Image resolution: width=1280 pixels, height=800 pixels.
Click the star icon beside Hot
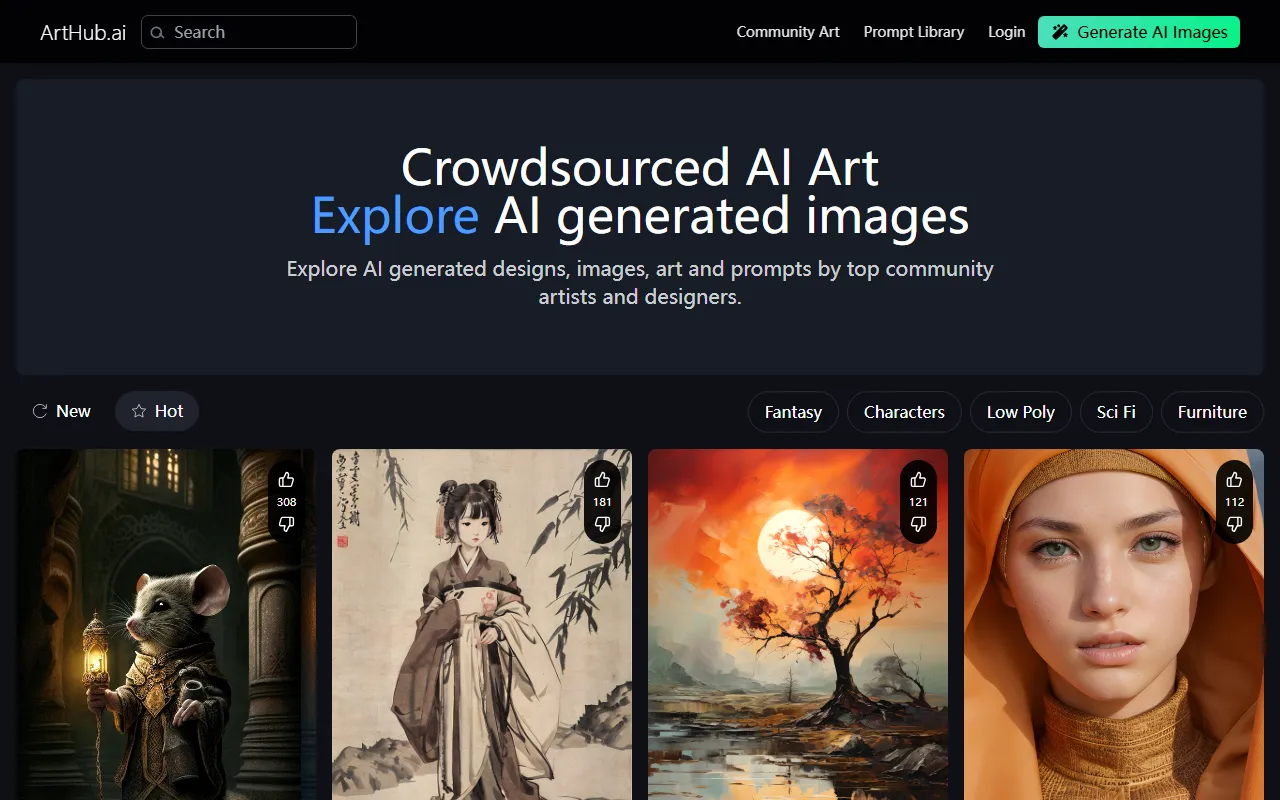click(x=139, y=410)
